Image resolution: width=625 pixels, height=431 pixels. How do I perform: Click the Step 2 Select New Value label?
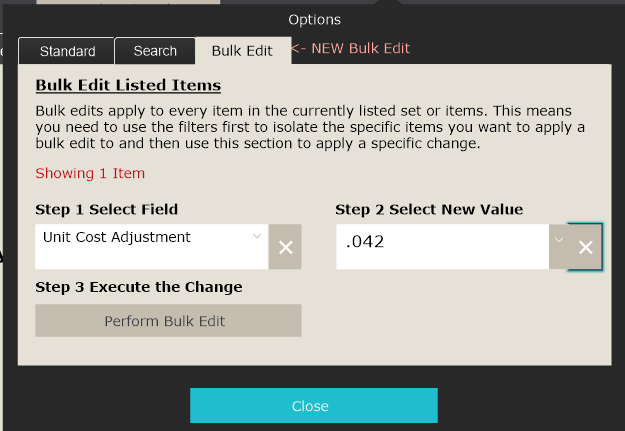pyautogui.click(x=429, y=209)
